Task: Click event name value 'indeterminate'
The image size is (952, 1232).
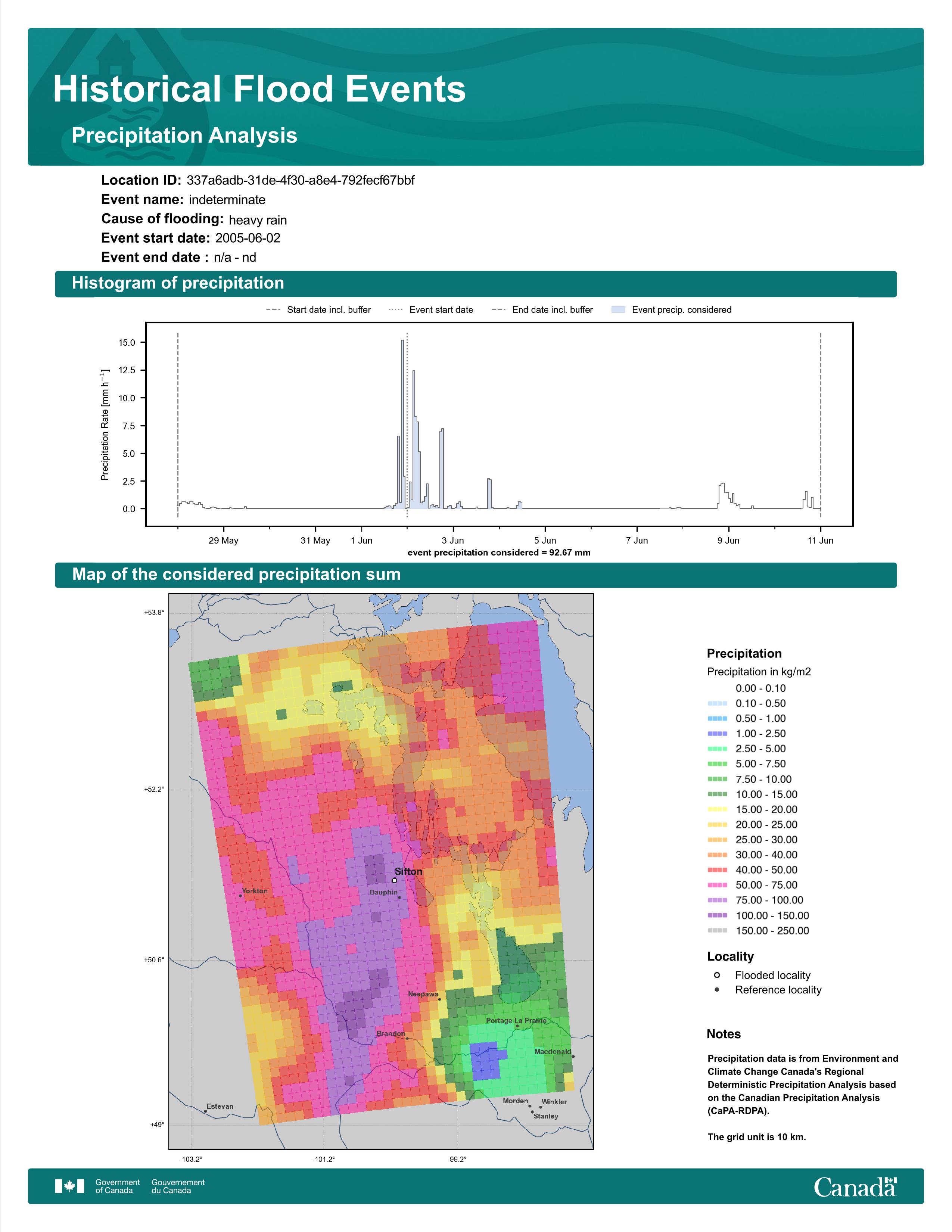Action: [227, 200]
